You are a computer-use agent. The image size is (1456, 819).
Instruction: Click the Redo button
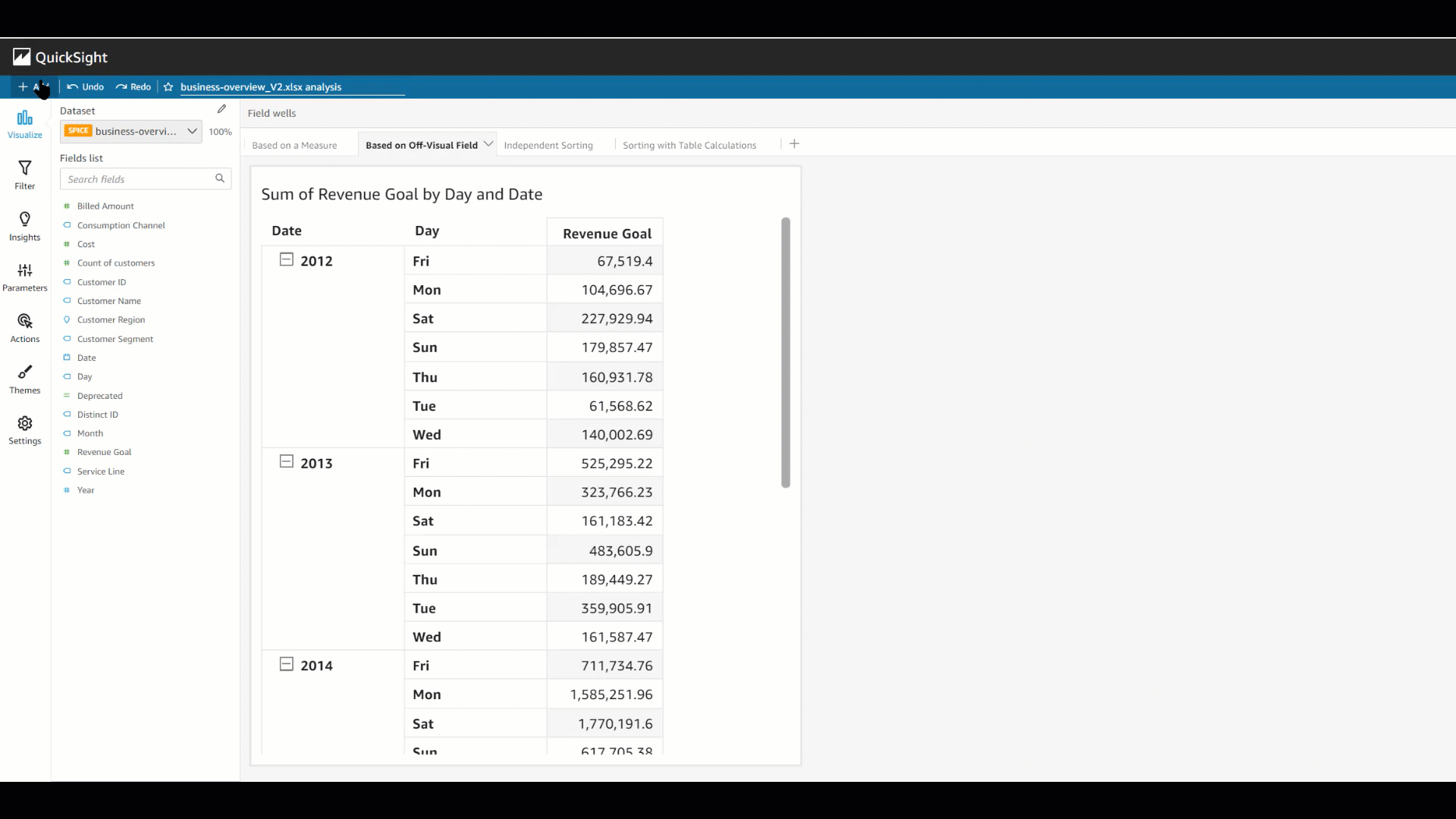(133, 87)
